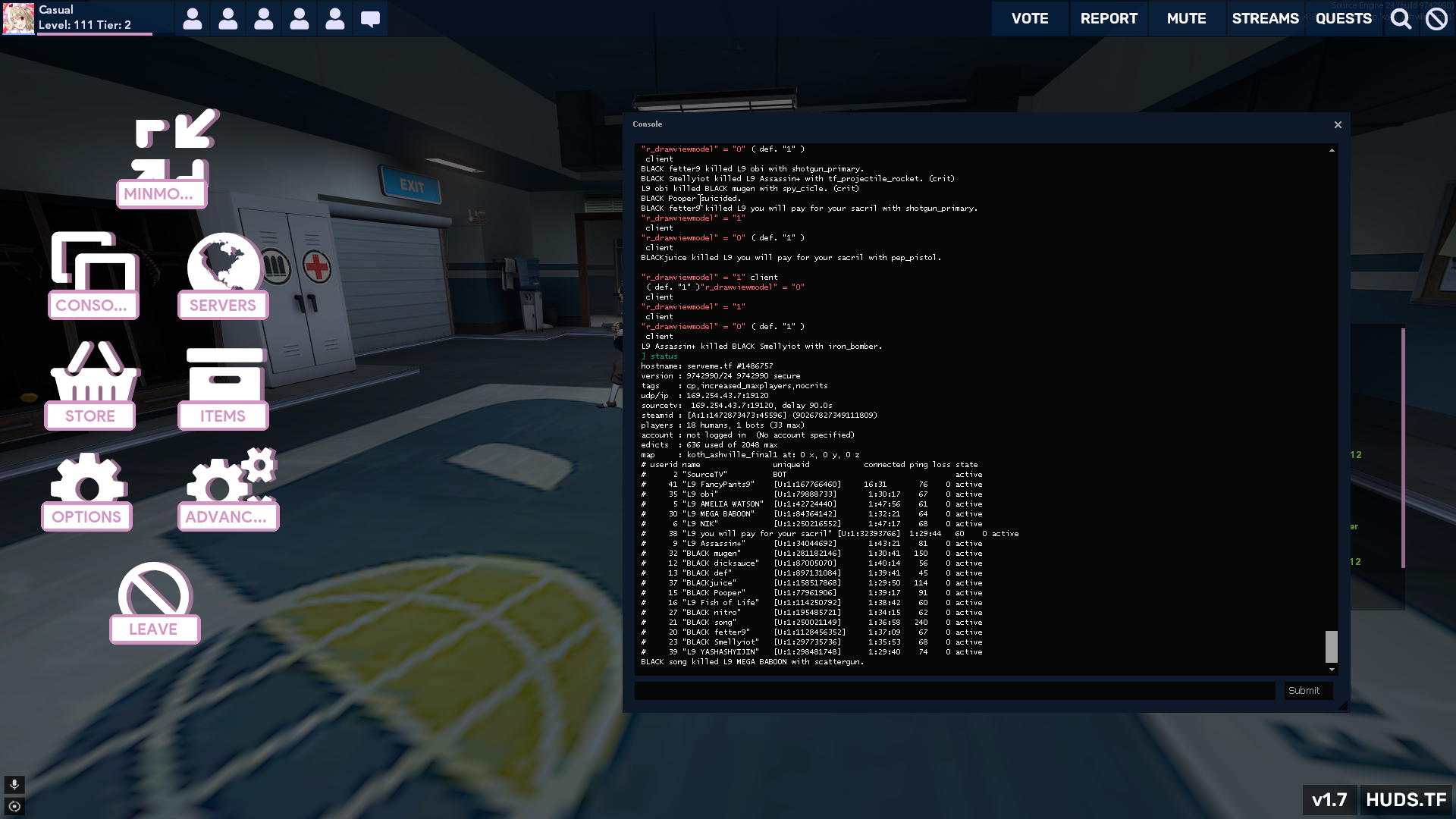The height and width of the screenshot is (819, 1456).
Task: Click the "L9 YASHASHYIJIN" player row
Action: point(811,652)
